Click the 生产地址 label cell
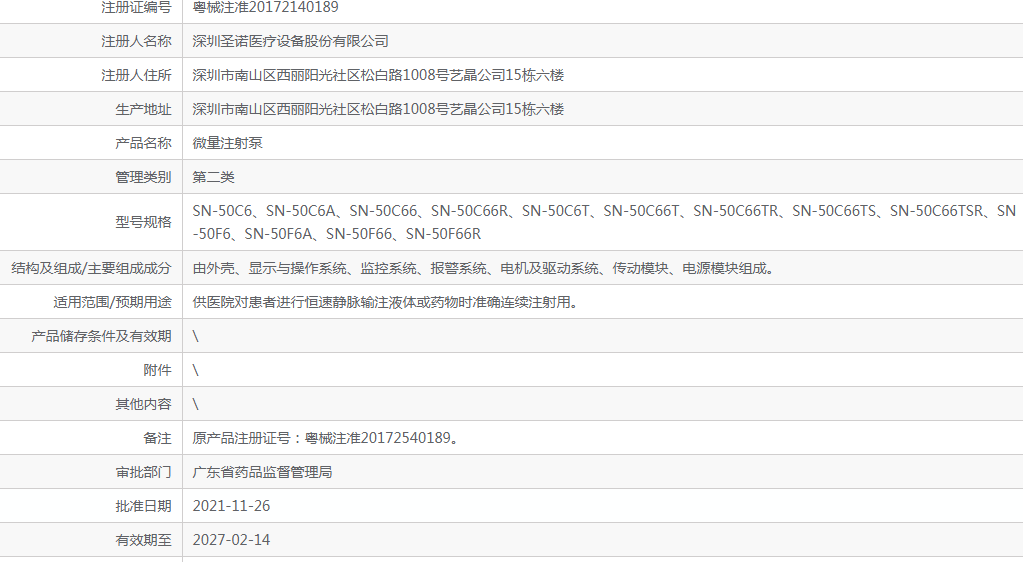This screenshot has height=562, width=1023. coord(143,110)
